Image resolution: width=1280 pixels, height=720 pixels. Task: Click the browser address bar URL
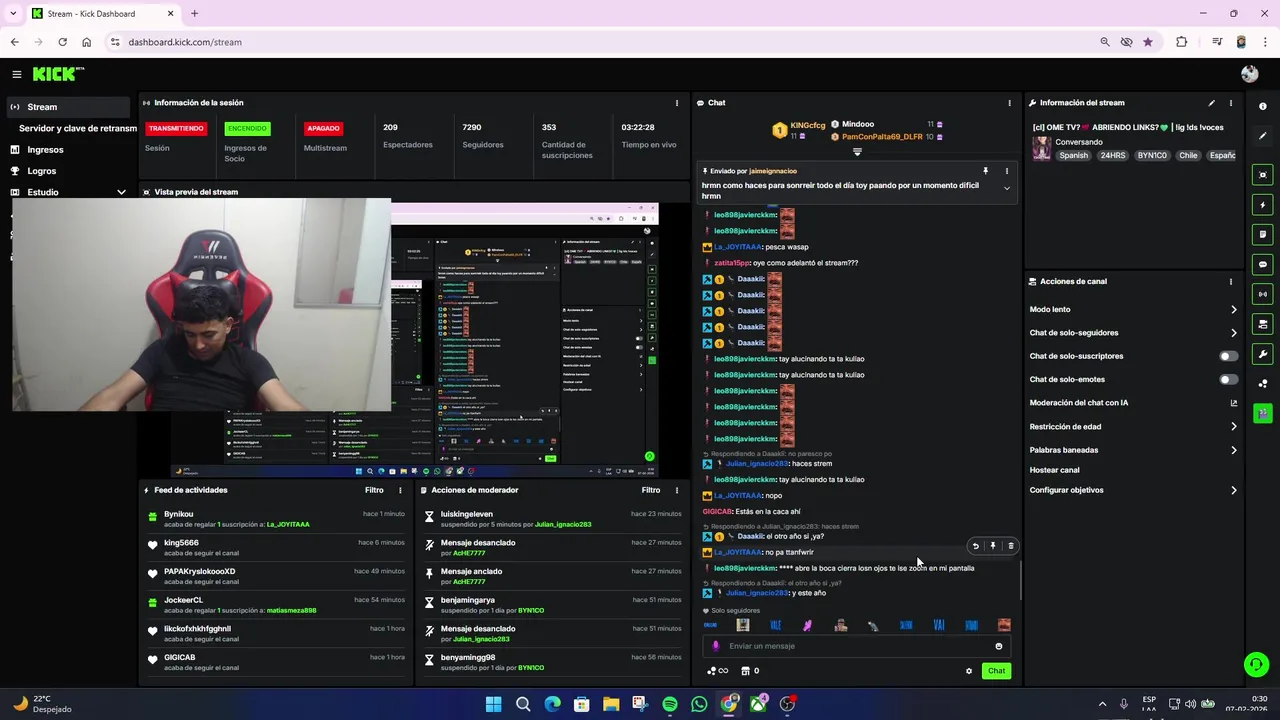185,42
